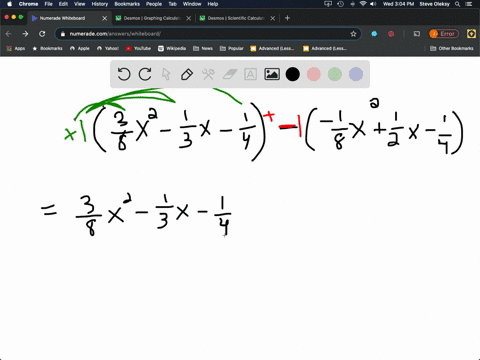Select the pen drawing tool

click(187, 74)
